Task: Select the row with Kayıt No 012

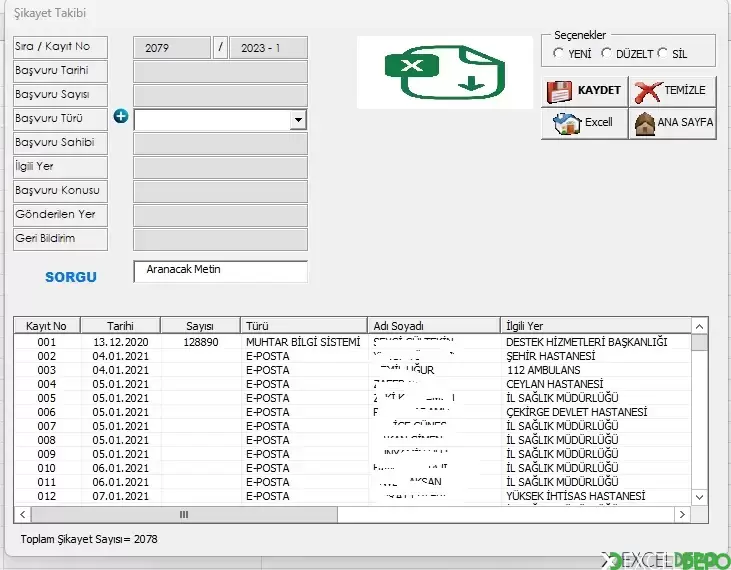Action: [x=352, y=496]
